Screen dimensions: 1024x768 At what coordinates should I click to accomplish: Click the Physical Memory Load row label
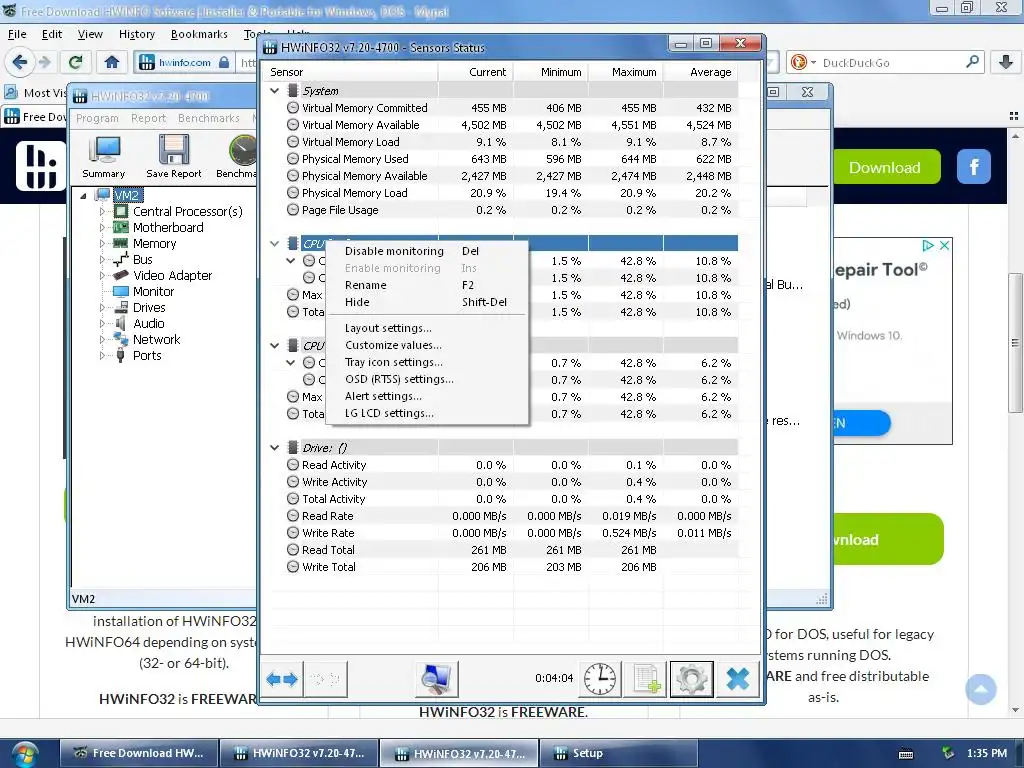pos(355,193)
